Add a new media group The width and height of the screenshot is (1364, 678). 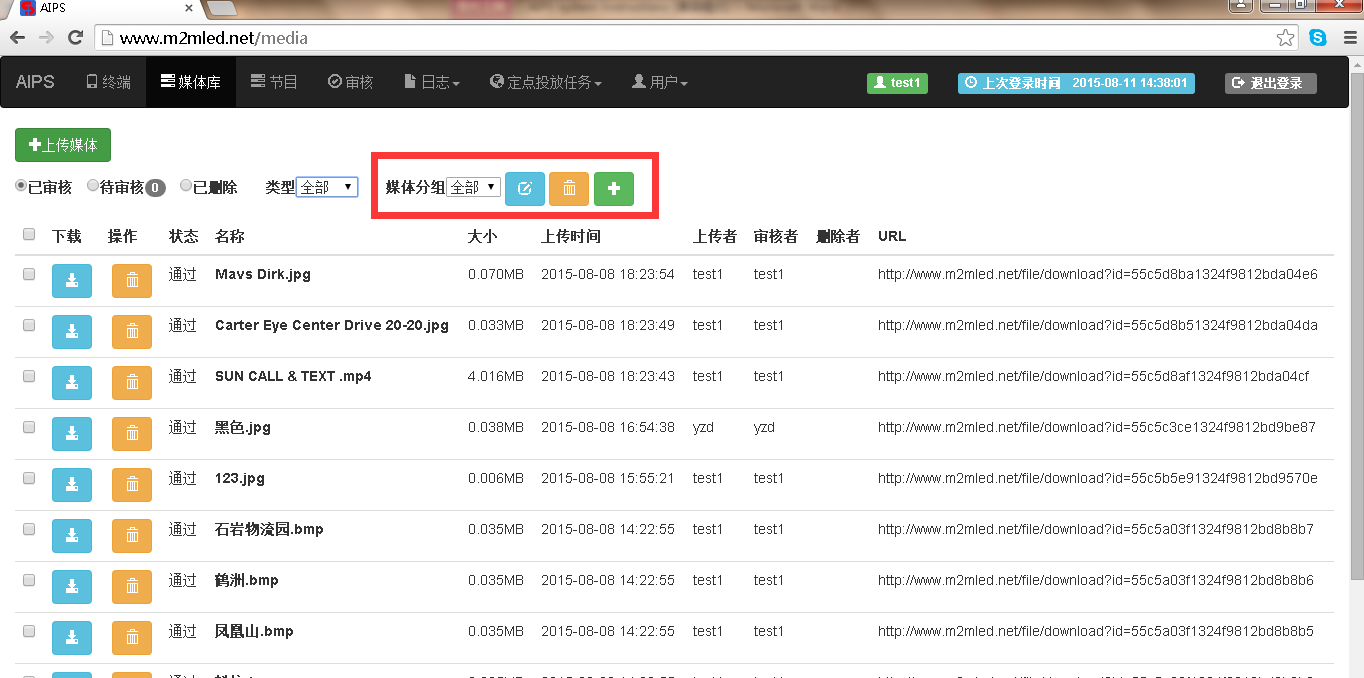point(614,189)
